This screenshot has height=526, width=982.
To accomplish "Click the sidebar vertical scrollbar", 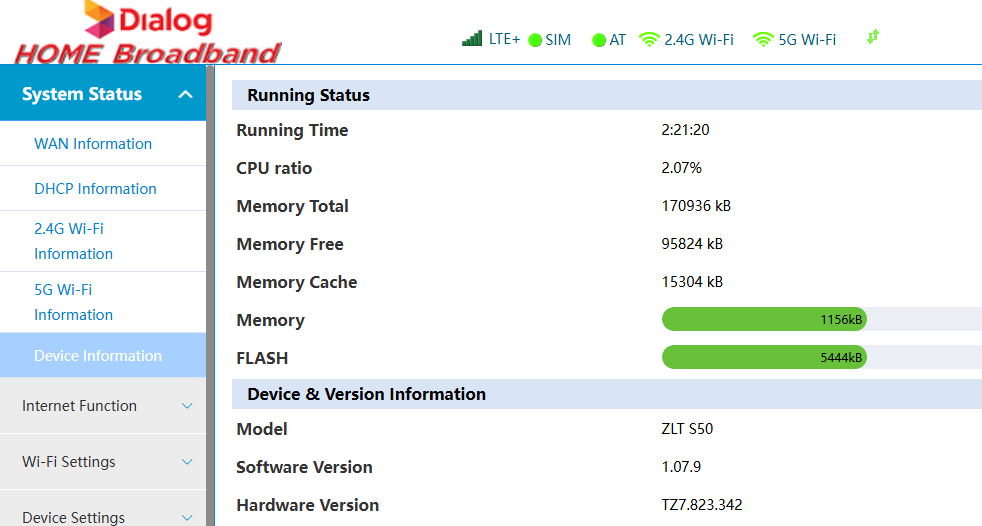I will (210, 295).
